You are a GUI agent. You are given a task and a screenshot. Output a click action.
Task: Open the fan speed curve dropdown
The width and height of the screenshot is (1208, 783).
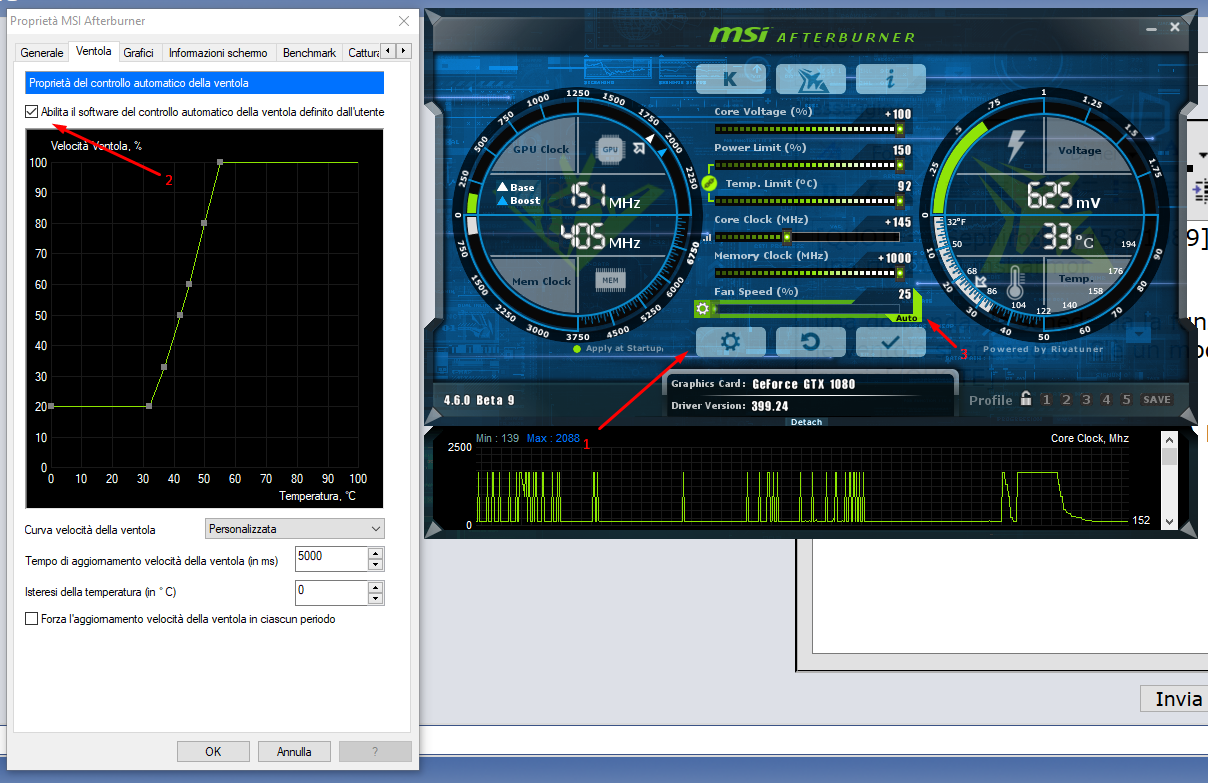point(294,528)
